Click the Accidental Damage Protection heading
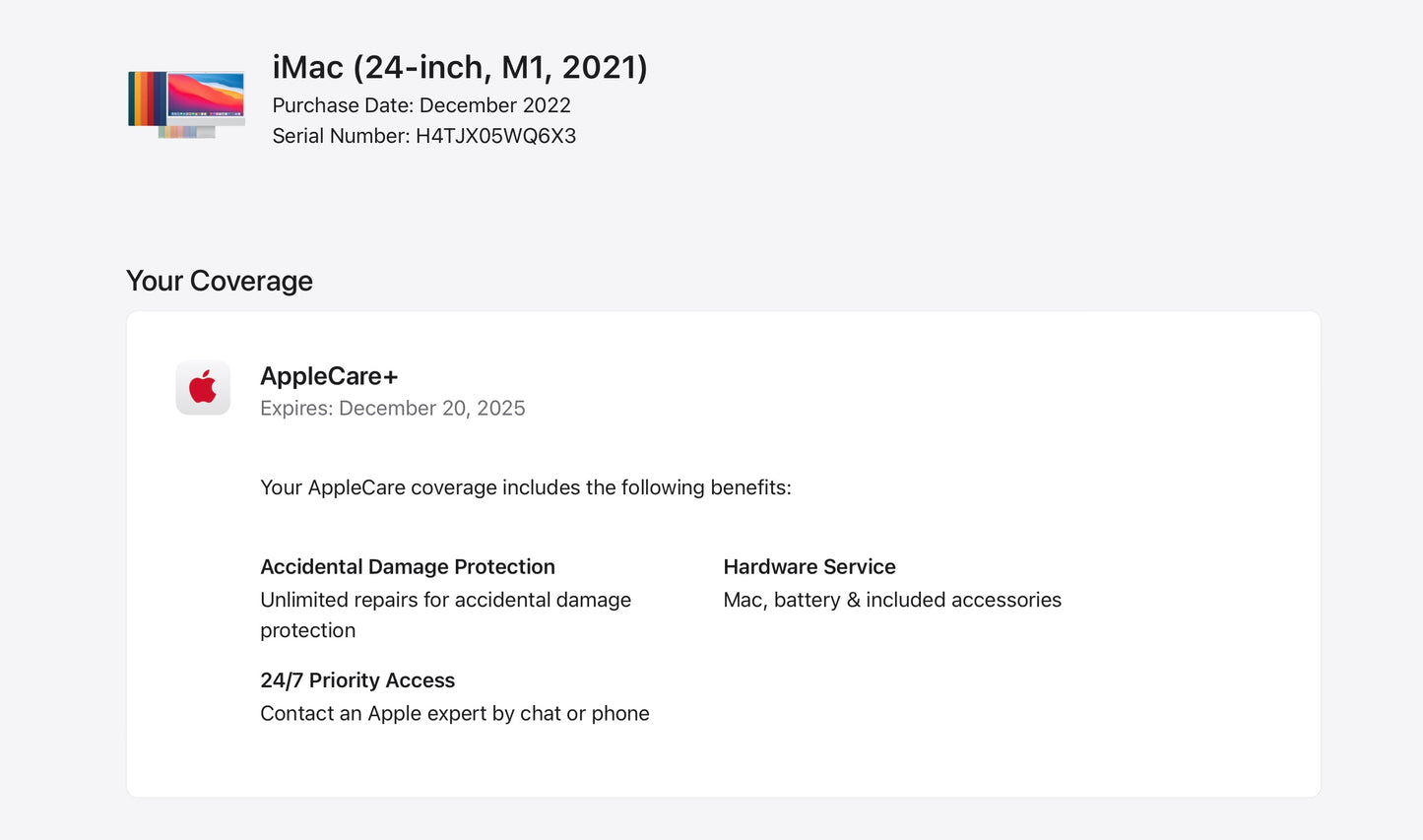Image resolution: width=1423 pixels, height=840 pixels. coord(407,566)
